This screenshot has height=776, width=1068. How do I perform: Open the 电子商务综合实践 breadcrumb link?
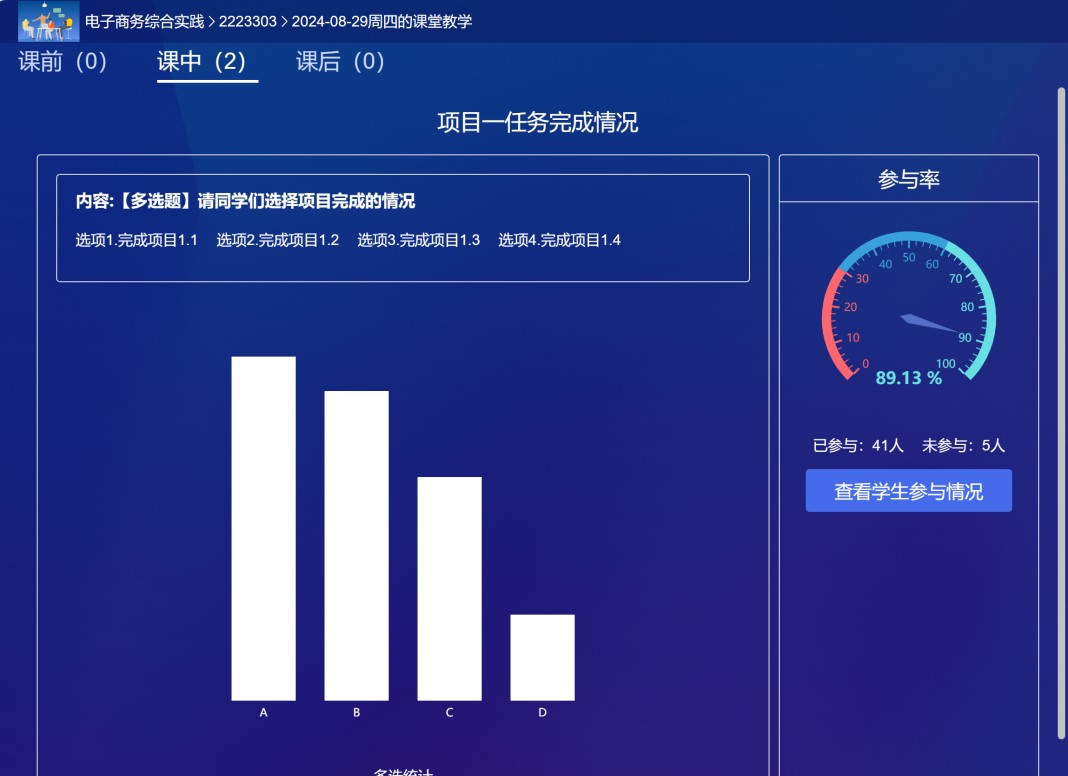coord(144,22)
